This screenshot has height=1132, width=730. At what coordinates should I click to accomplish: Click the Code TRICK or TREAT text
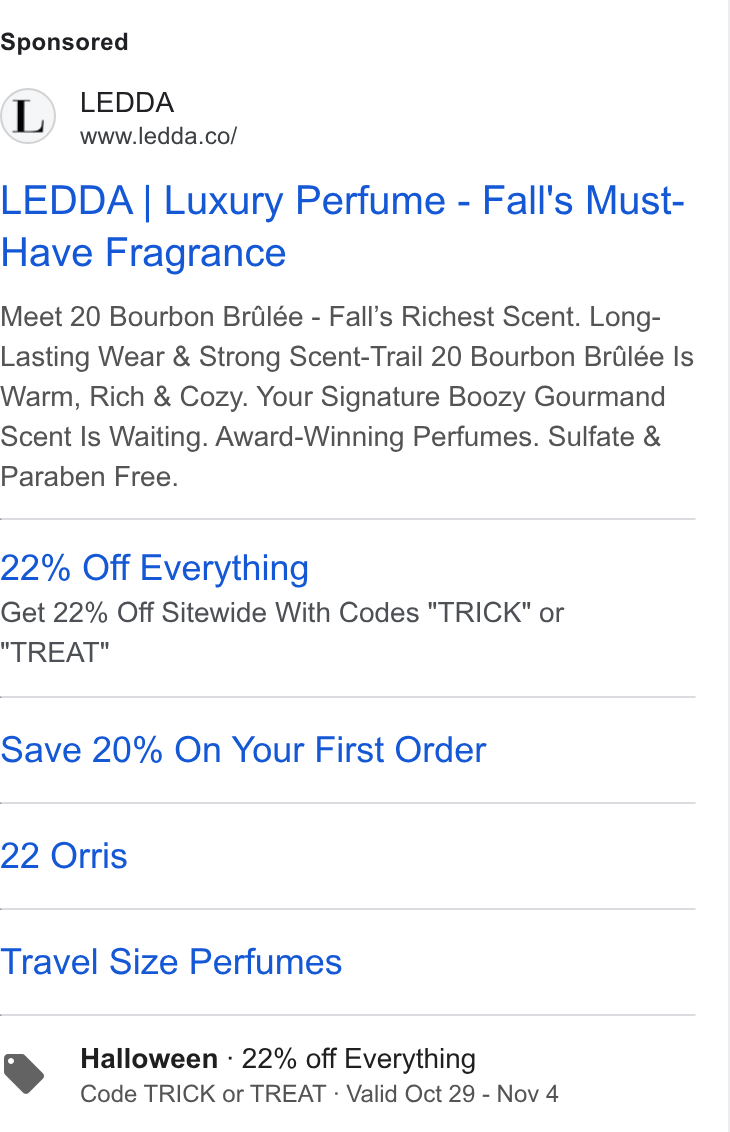point(204,1094)
